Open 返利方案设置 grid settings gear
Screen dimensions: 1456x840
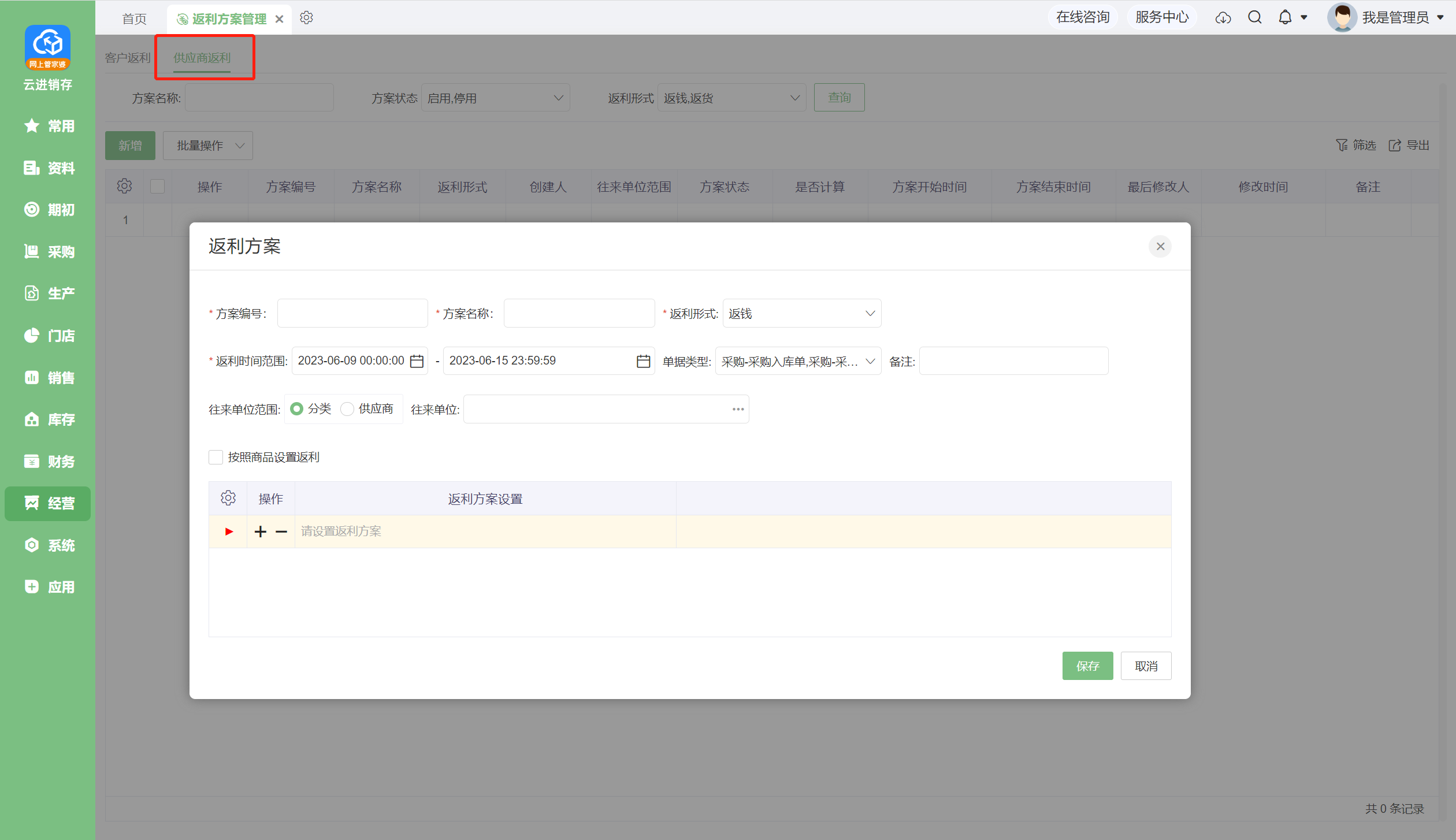[228, 498]
